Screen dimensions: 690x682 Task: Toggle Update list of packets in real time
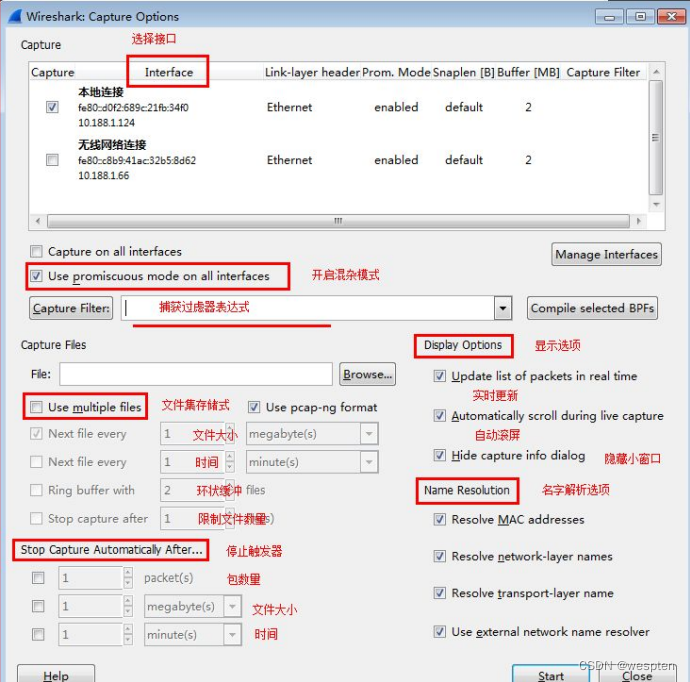pos(439,376)
